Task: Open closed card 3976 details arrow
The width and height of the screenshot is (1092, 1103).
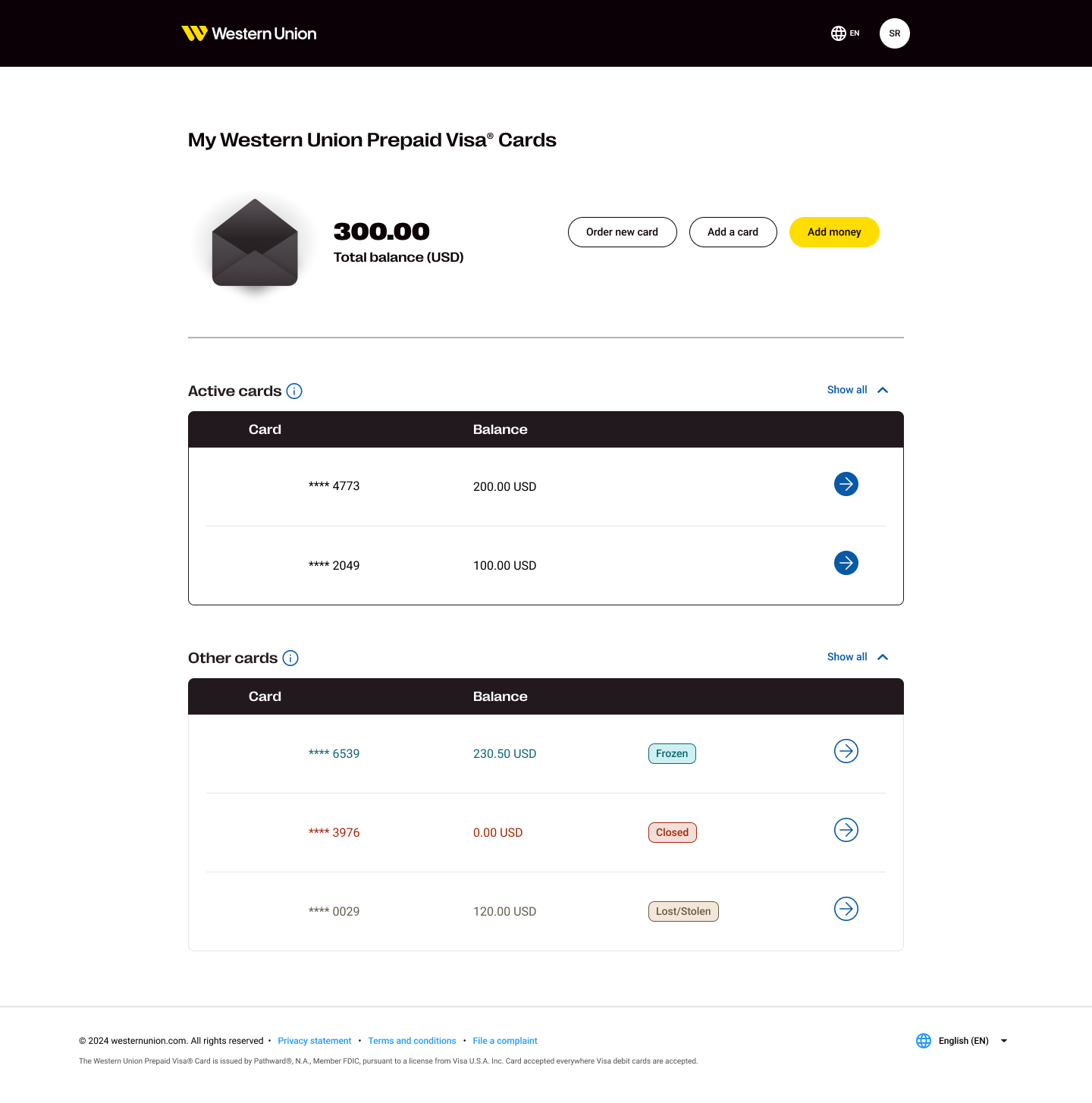Action: (846, 830)
